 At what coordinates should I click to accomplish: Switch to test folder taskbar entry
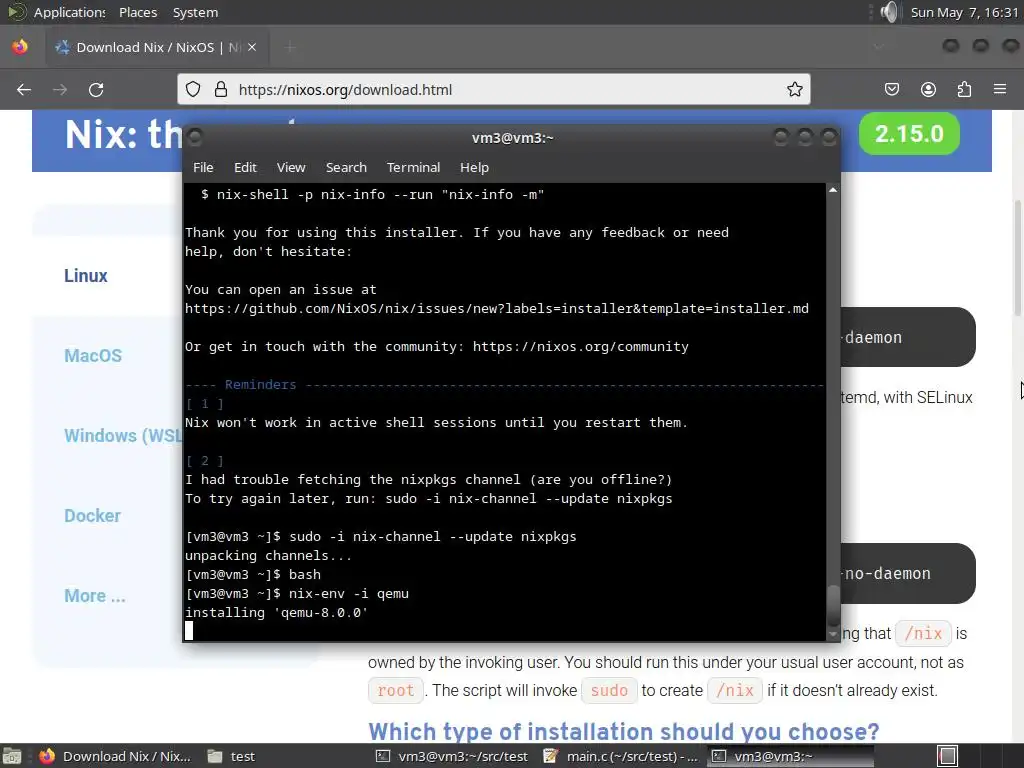231,756
